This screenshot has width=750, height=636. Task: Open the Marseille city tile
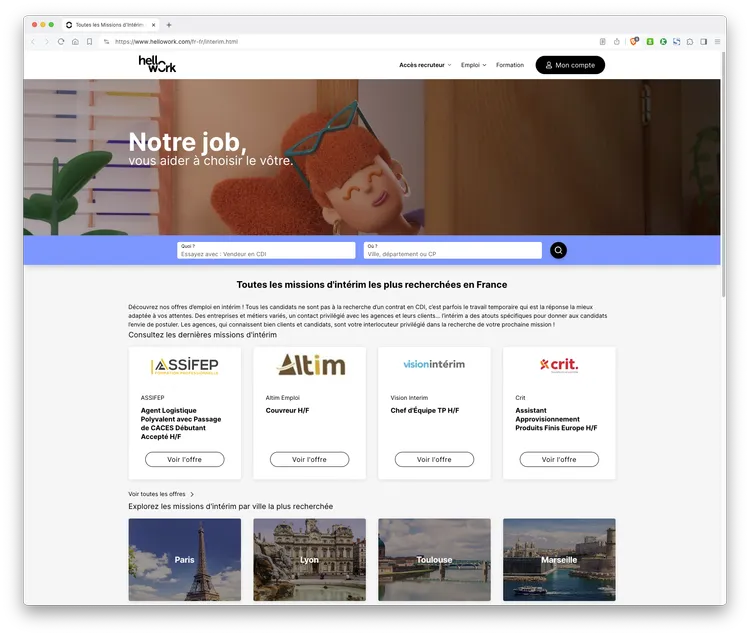(559, 559)
